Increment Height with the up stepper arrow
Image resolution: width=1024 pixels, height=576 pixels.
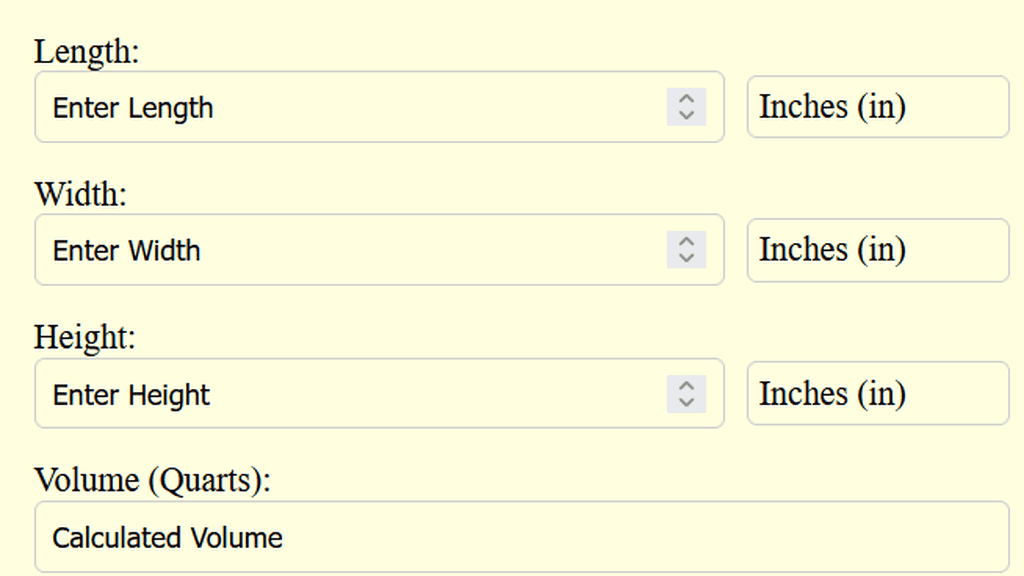(x=686, y=386)
